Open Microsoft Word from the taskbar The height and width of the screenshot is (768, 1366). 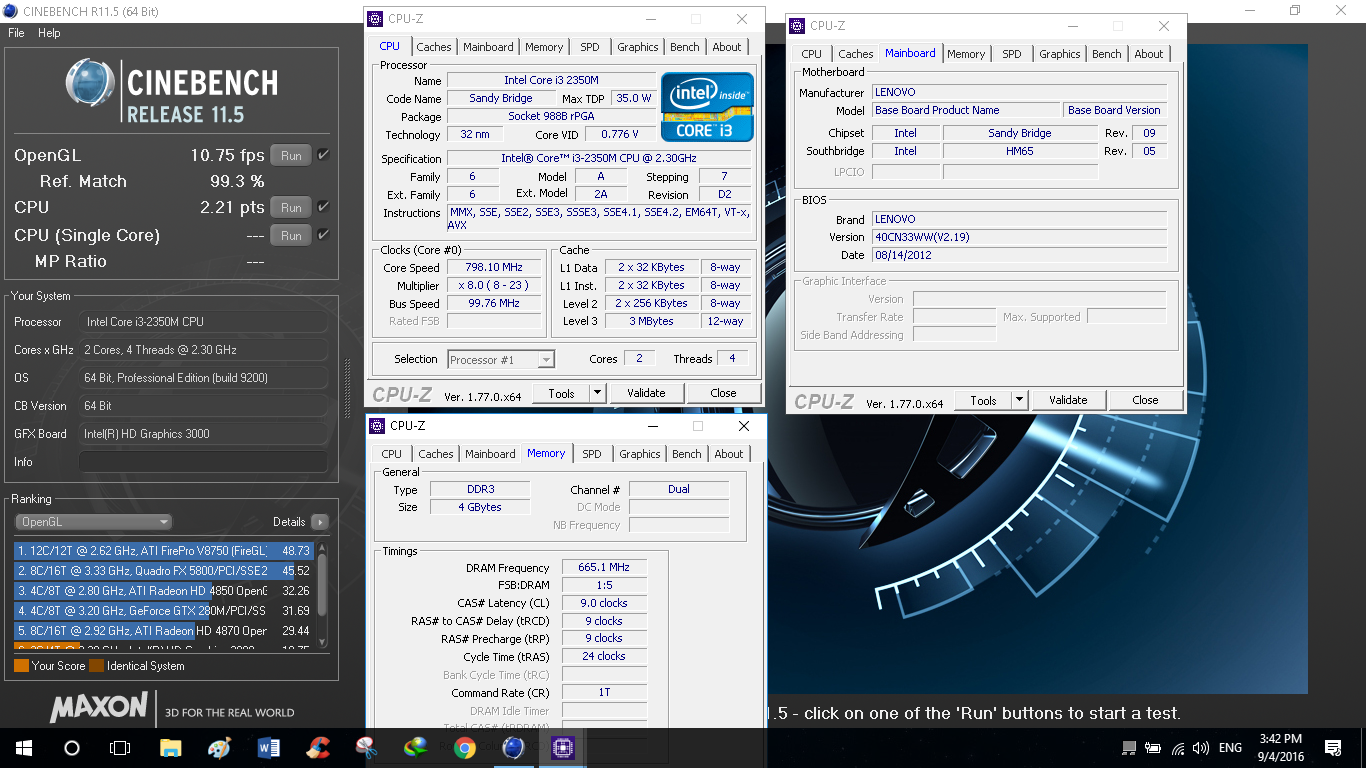[x=269, y=747]
